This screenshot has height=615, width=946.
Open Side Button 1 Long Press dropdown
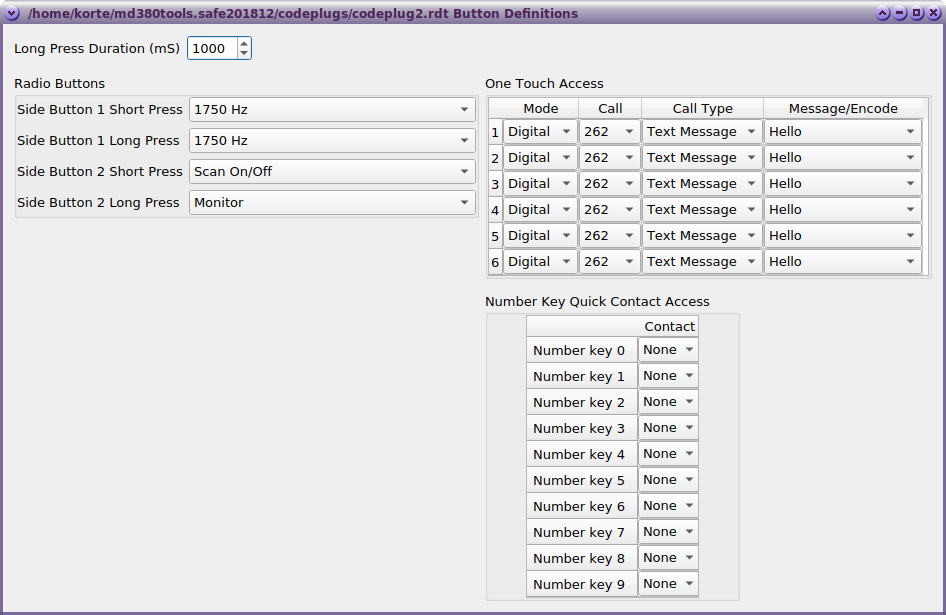tap(332, 141)
